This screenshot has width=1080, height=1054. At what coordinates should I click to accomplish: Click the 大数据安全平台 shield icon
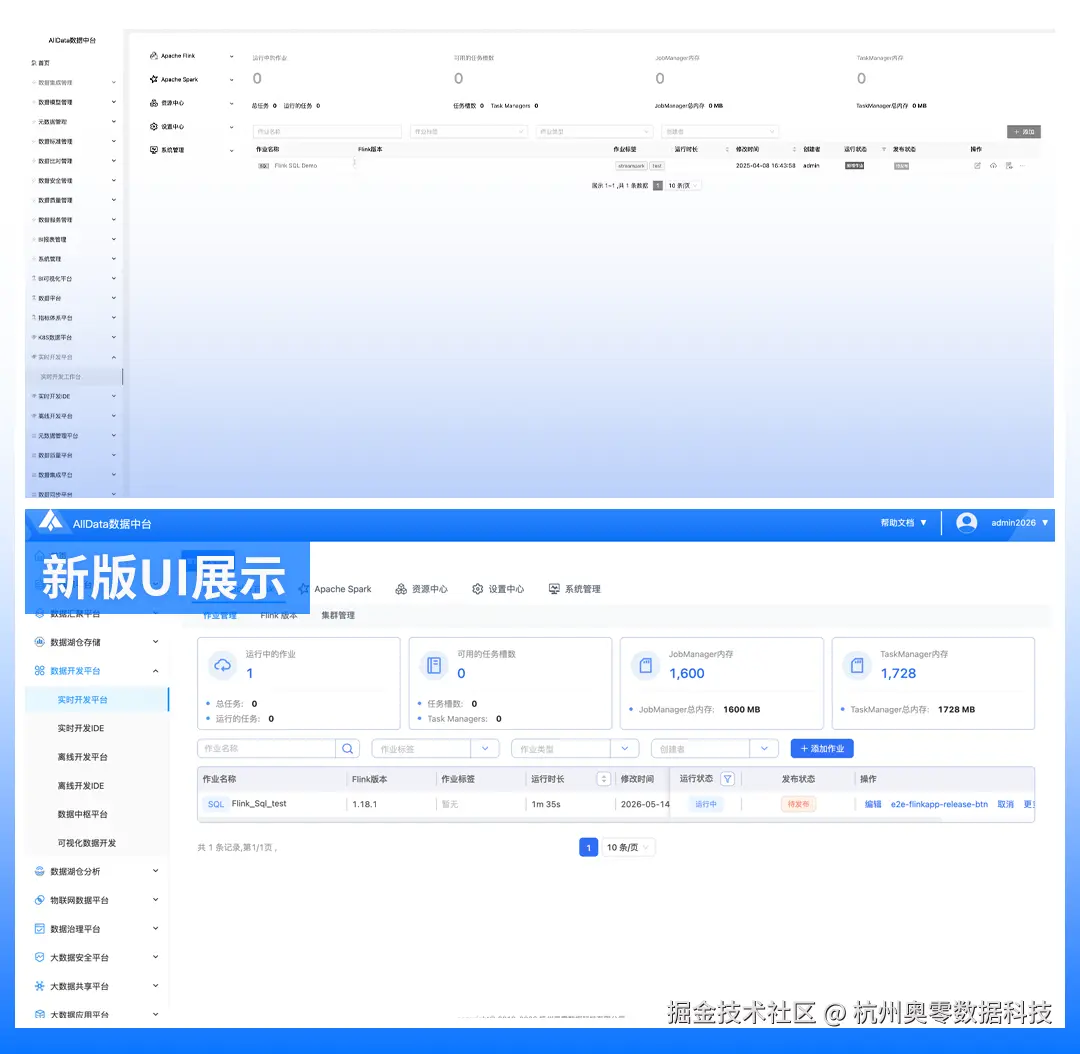(x=39, y=958)
